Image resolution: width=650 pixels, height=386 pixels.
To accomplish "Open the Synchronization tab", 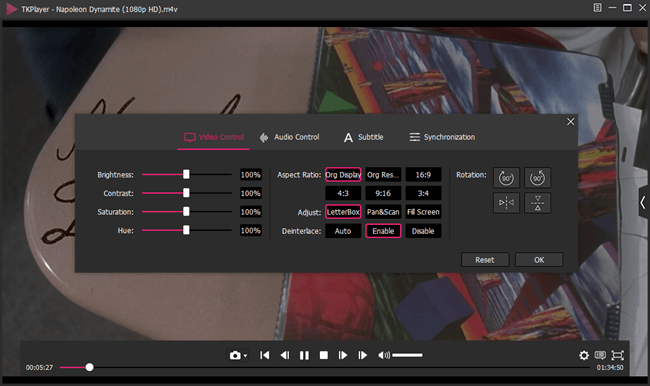I will click(442, 137).
